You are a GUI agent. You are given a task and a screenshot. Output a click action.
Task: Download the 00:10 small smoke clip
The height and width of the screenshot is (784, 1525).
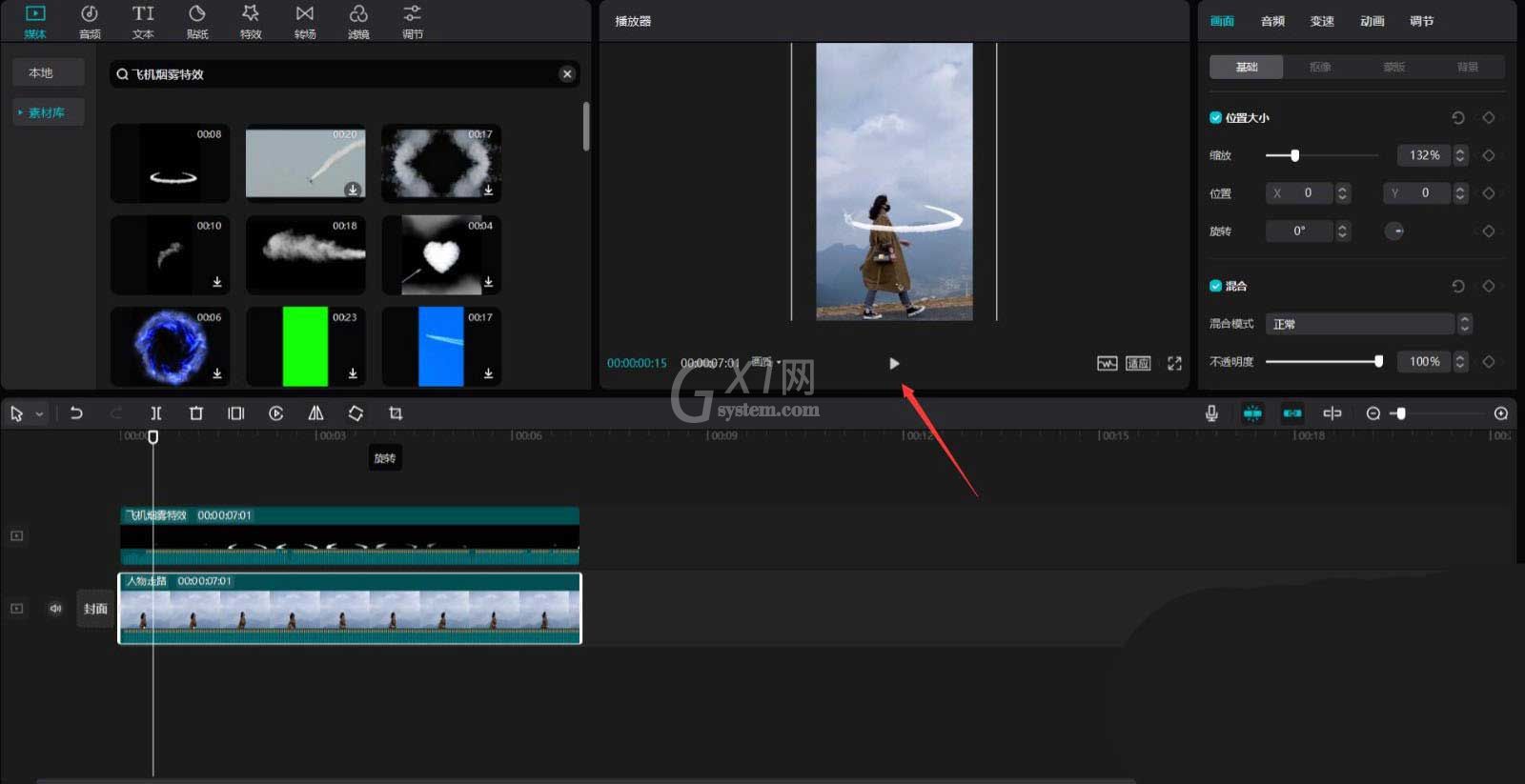point(217,281)
